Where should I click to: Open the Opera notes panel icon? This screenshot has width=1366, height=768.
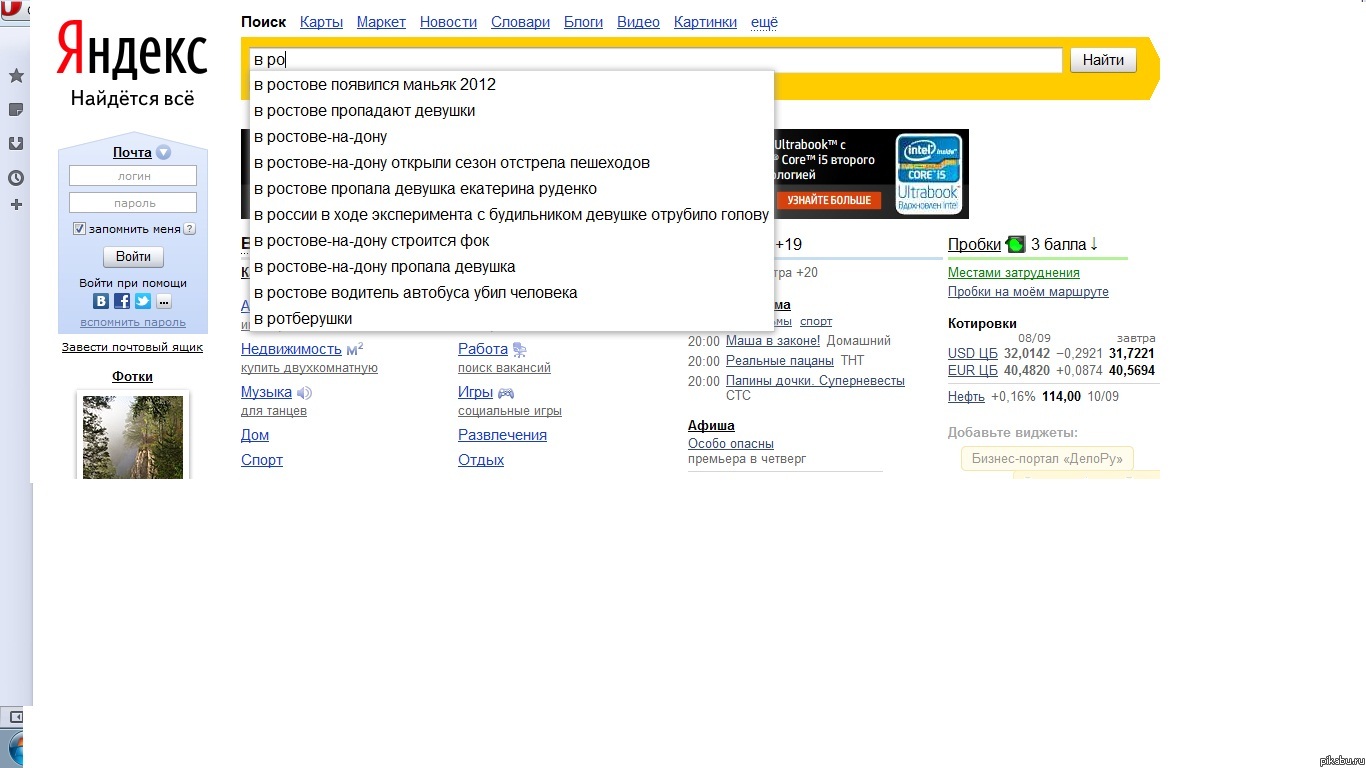(x=16, y=109)
